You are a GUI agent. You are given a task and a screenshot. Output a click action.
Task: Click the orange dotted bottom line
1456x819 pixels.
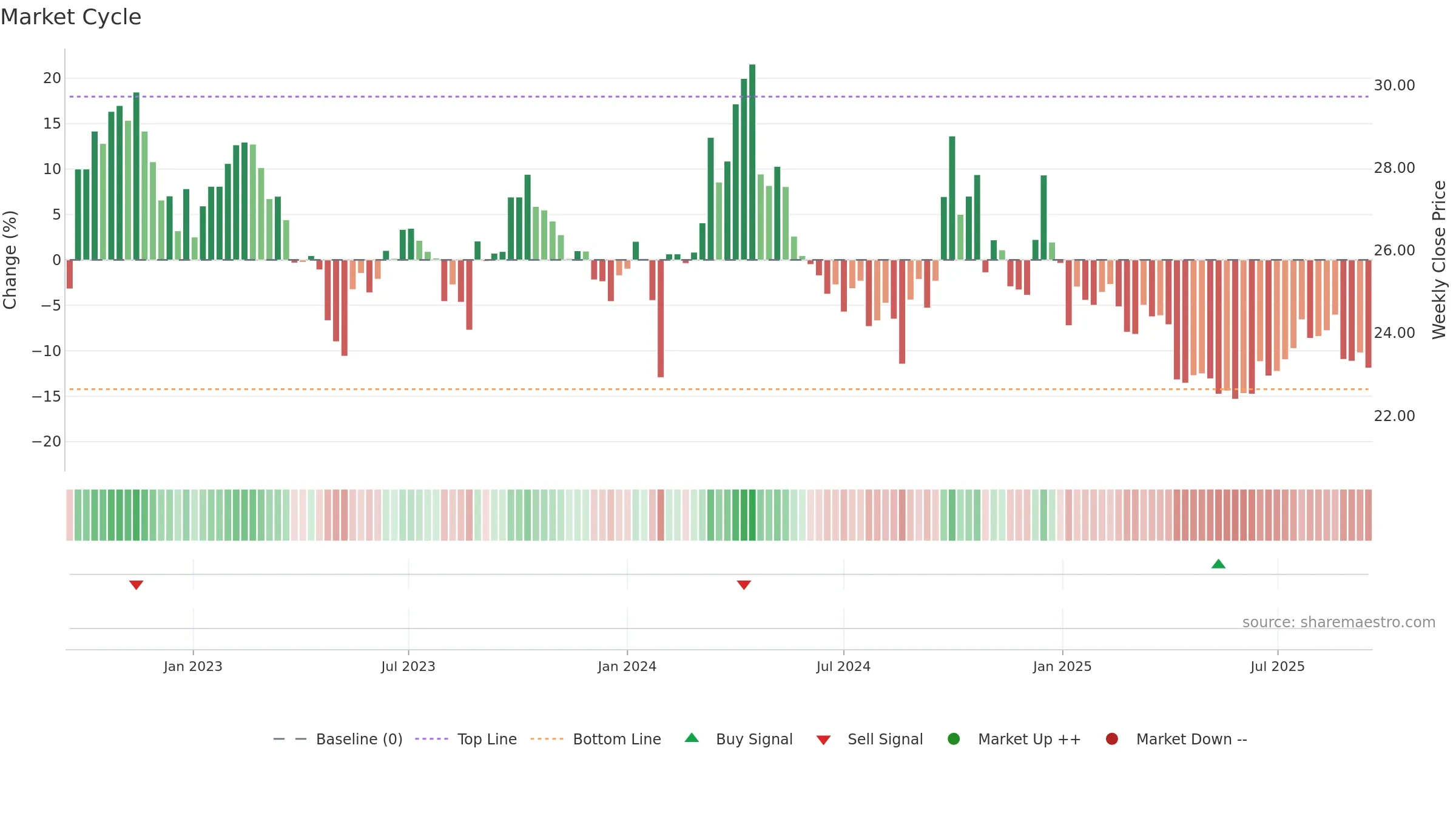tap(719, 389)
